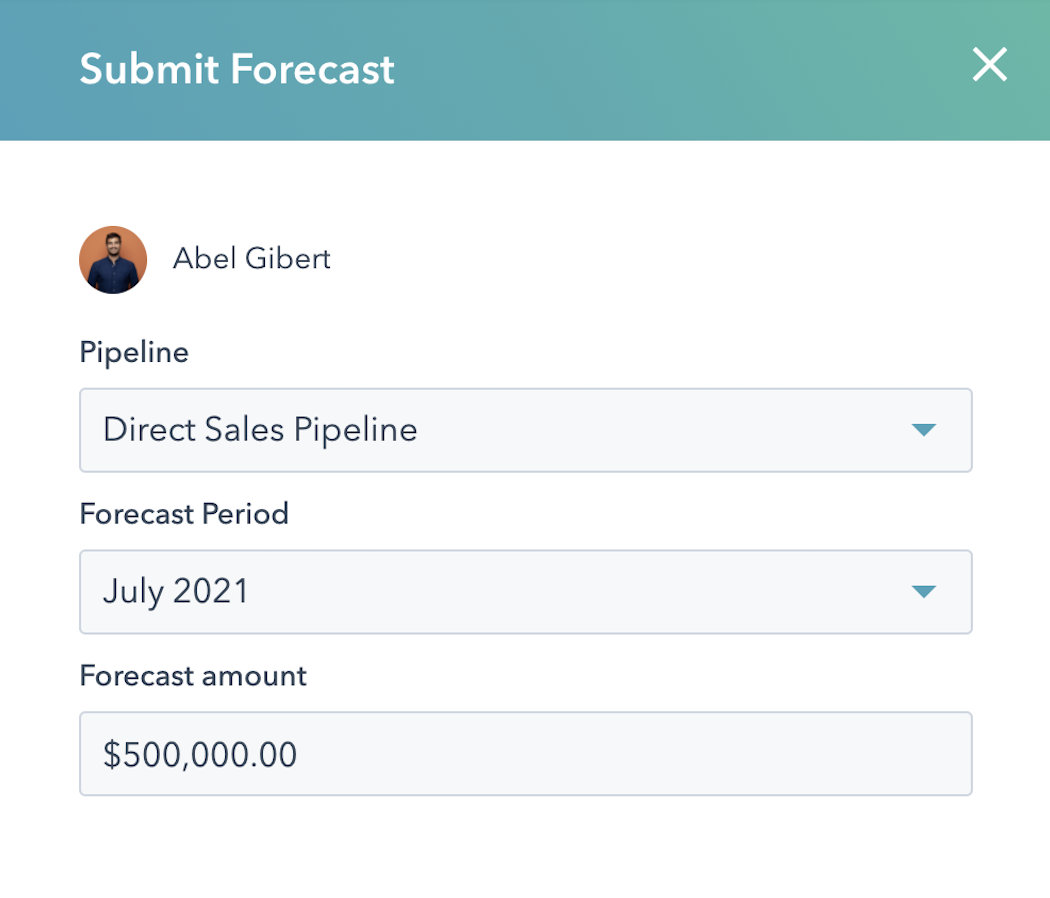Expand the Forecast Period dropdown
The height and width of the screenshot is (898, 1050).
point(525,592)
